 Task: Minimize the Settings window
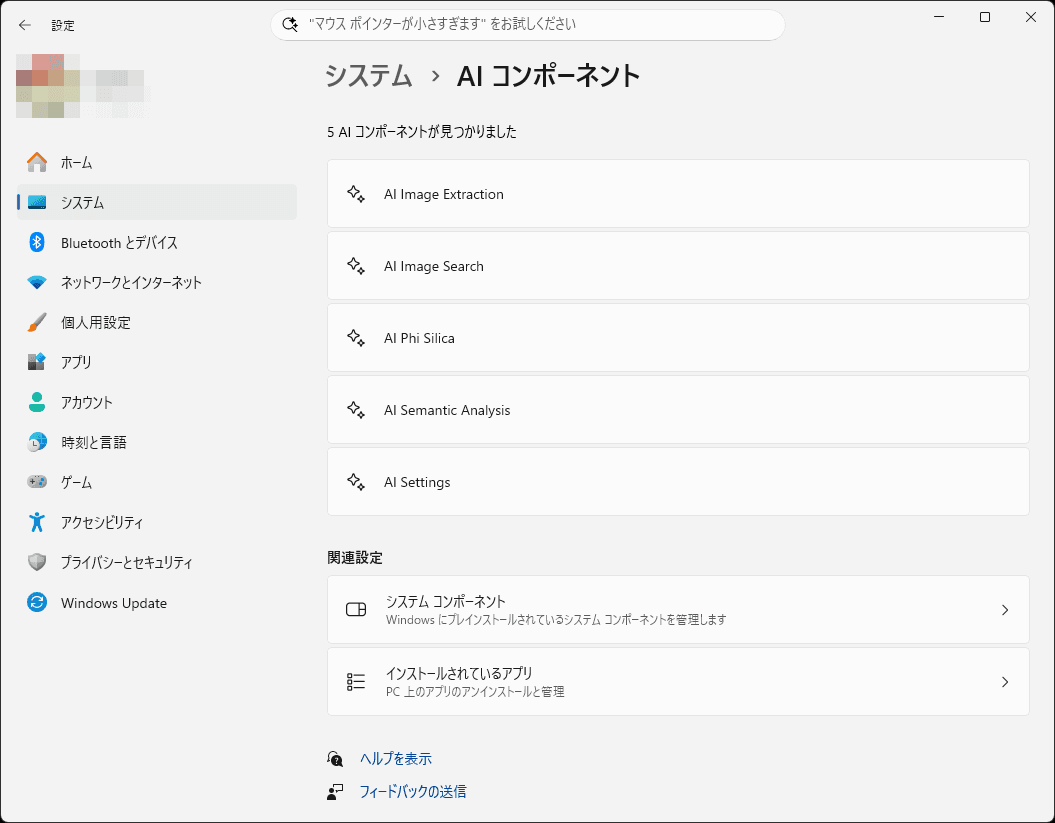click(939, 17)
